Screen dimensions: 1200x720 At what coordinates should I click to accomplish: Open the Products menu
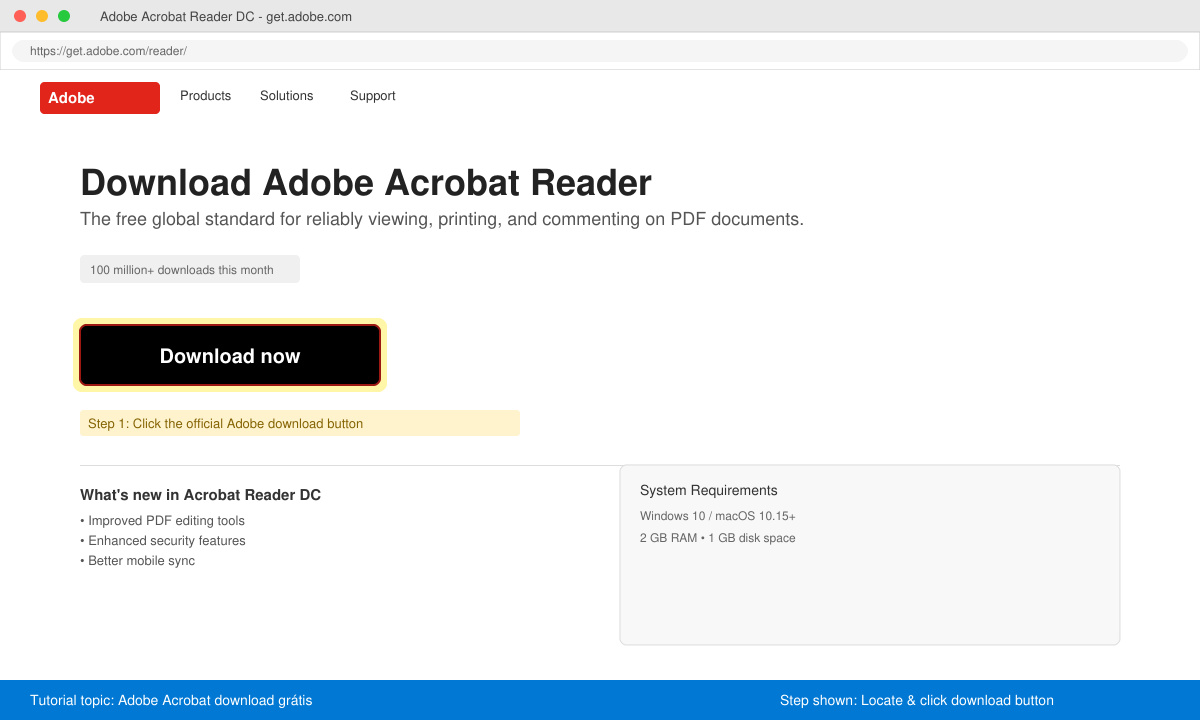click(205, 96)
